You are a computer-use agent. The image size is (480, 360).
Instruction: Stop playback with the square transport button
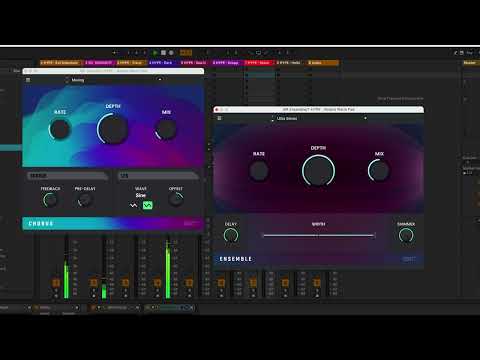[x=163, y=53]
